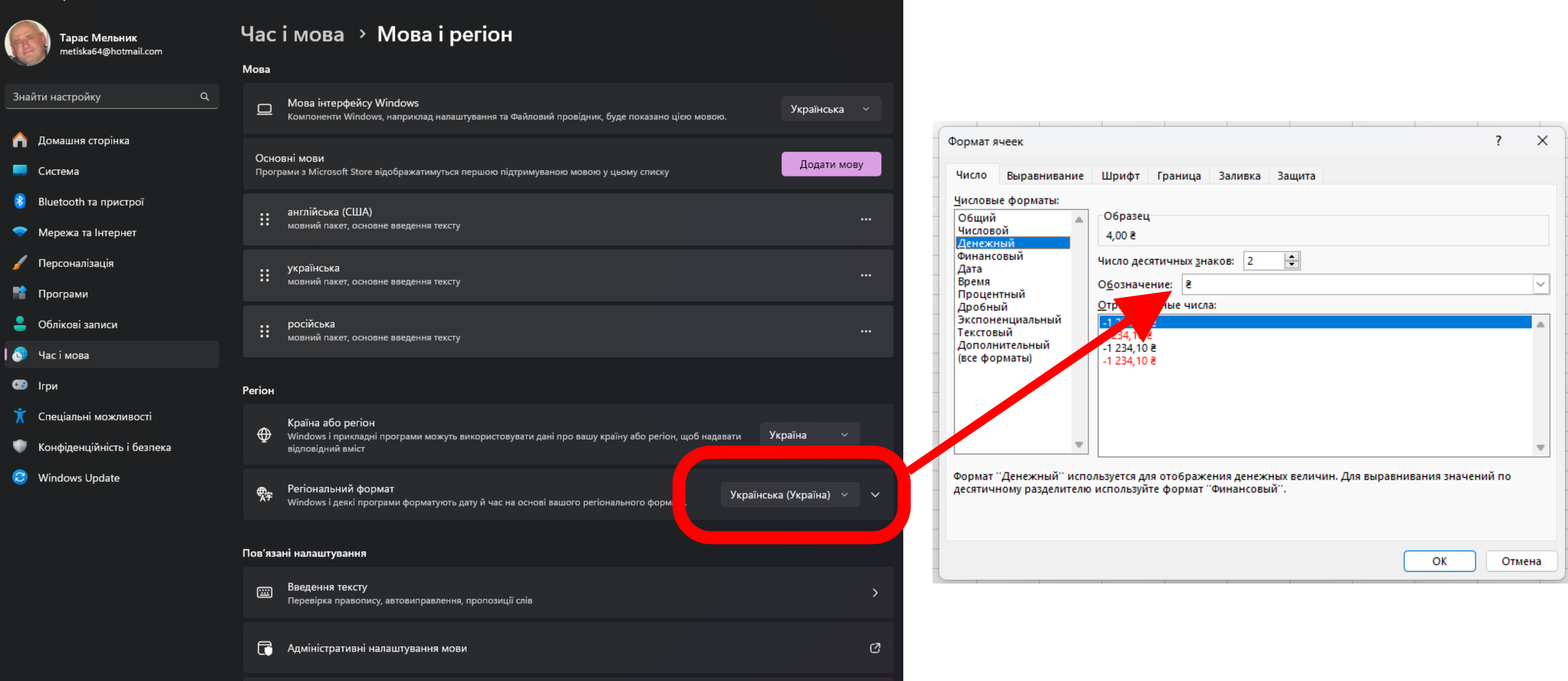Select Текстовый number format

point(984,333)
